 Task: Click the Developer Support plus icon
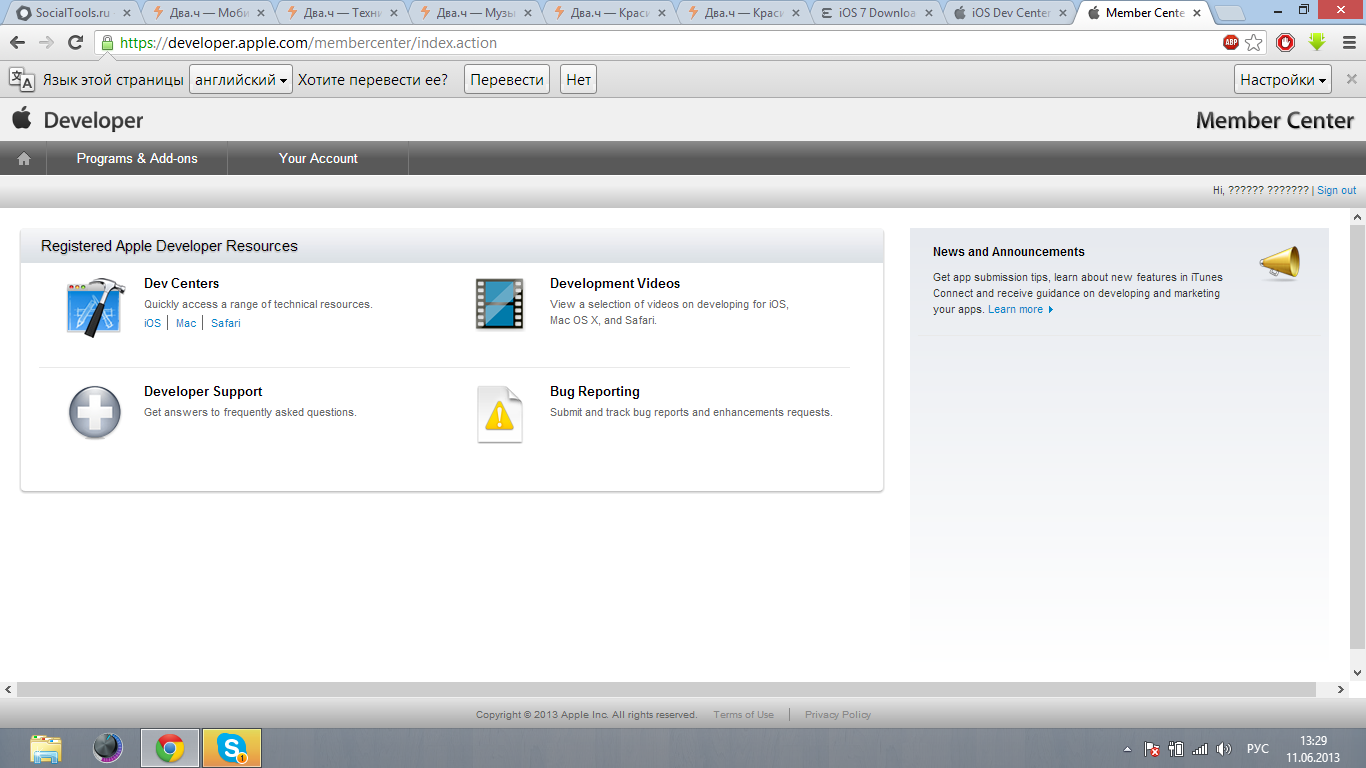(x=95, y=413)
